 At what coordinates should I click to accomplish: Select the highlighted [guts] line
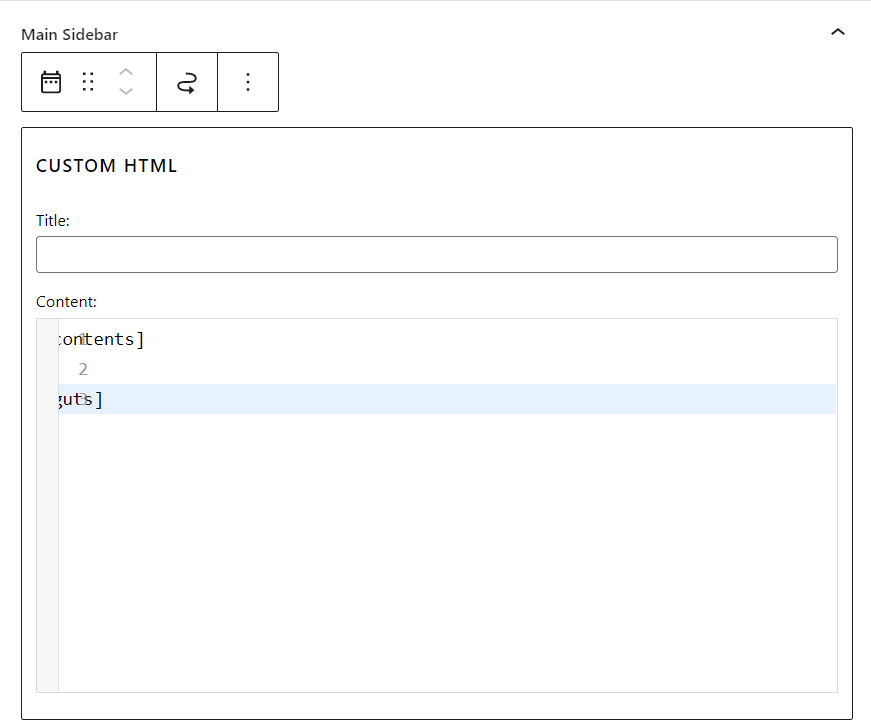click(80, 399)
